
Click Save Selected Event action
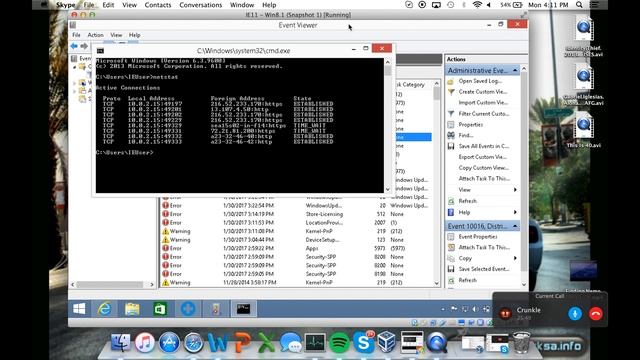[x=484, y=269]
